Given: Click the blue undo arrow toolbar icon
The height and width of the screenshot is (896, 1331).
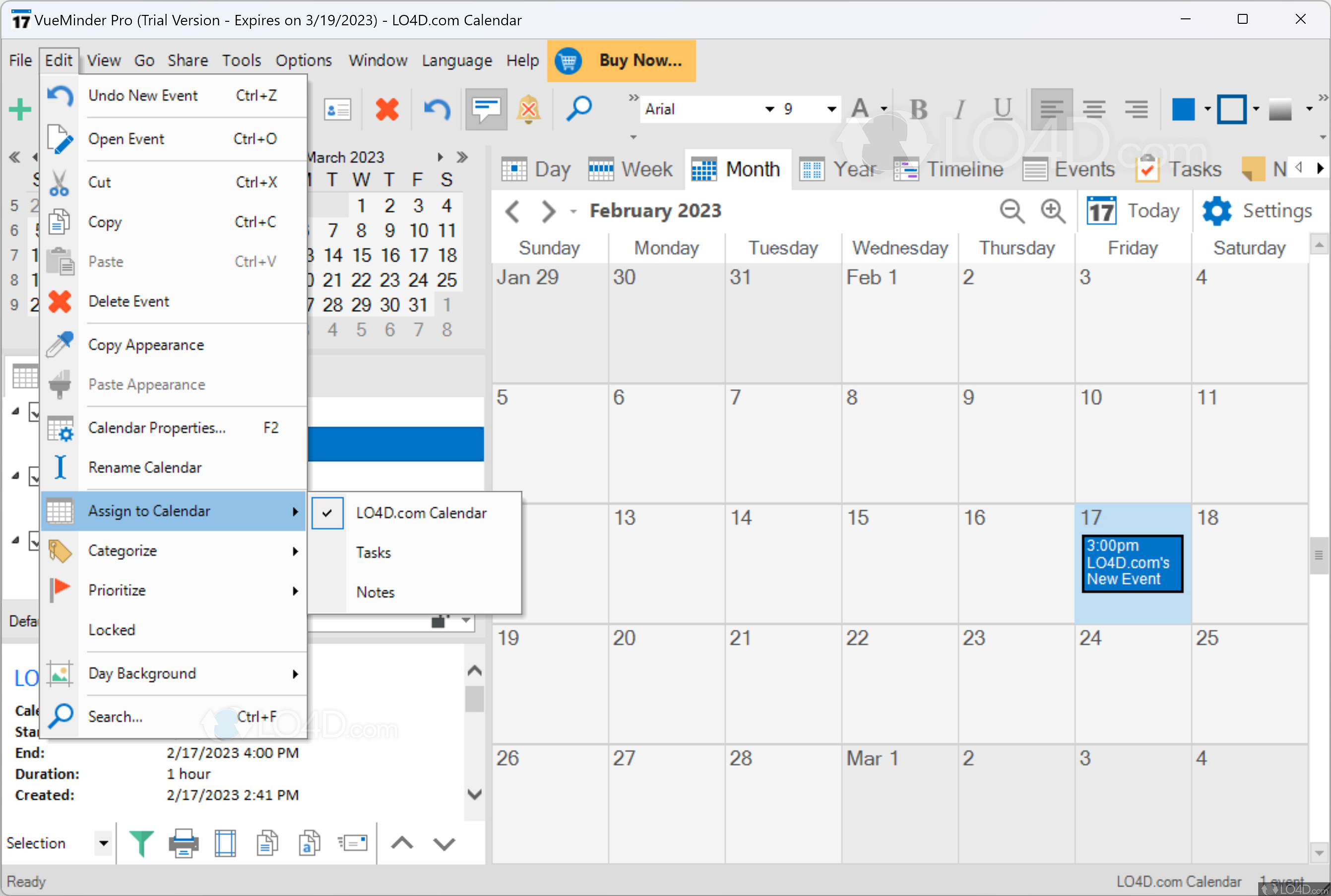Looking at the screenshot, I should [x=437, y=109].
